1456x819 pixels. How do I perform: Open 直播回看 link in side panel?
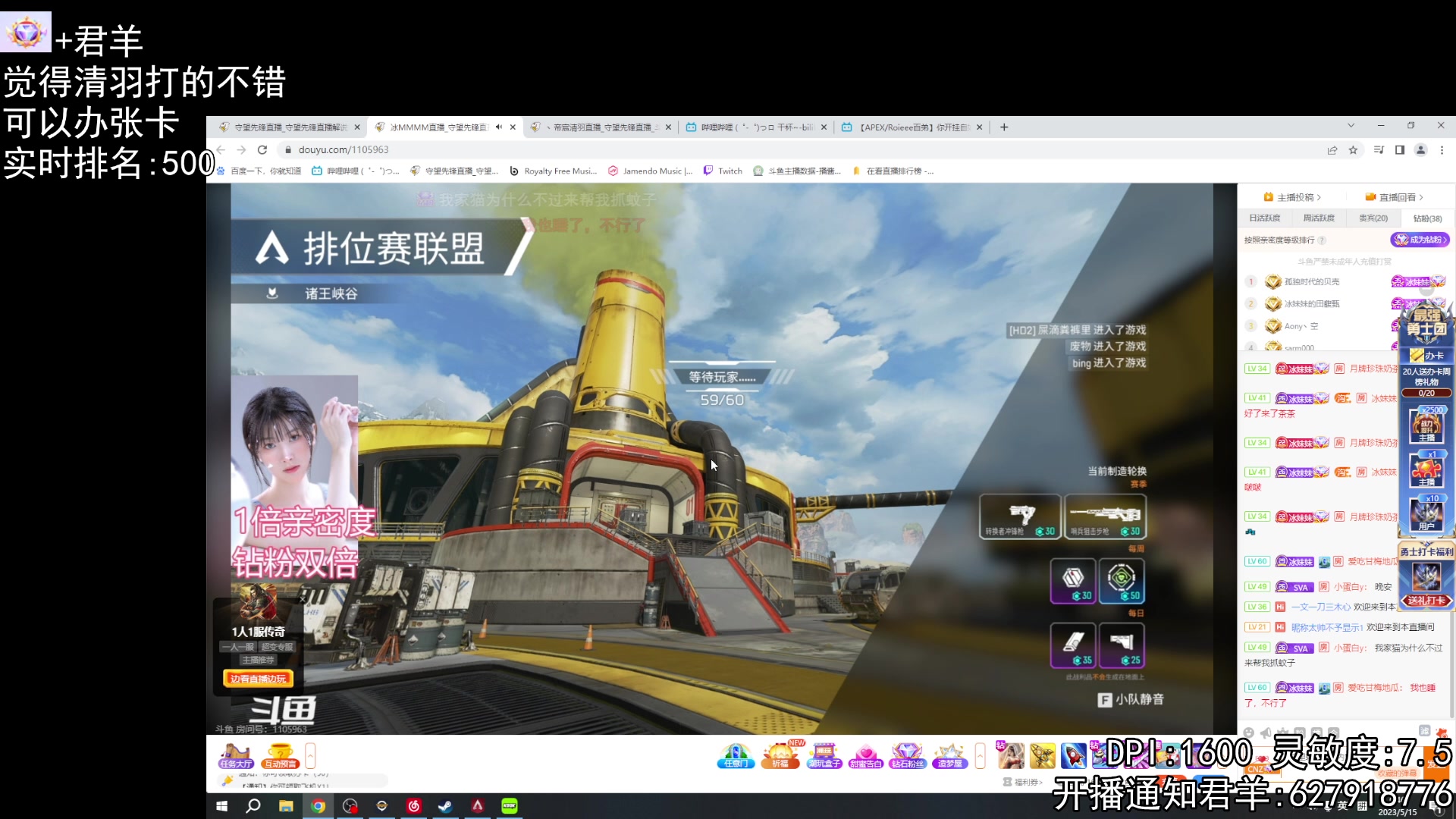(x=1394, y=197)
